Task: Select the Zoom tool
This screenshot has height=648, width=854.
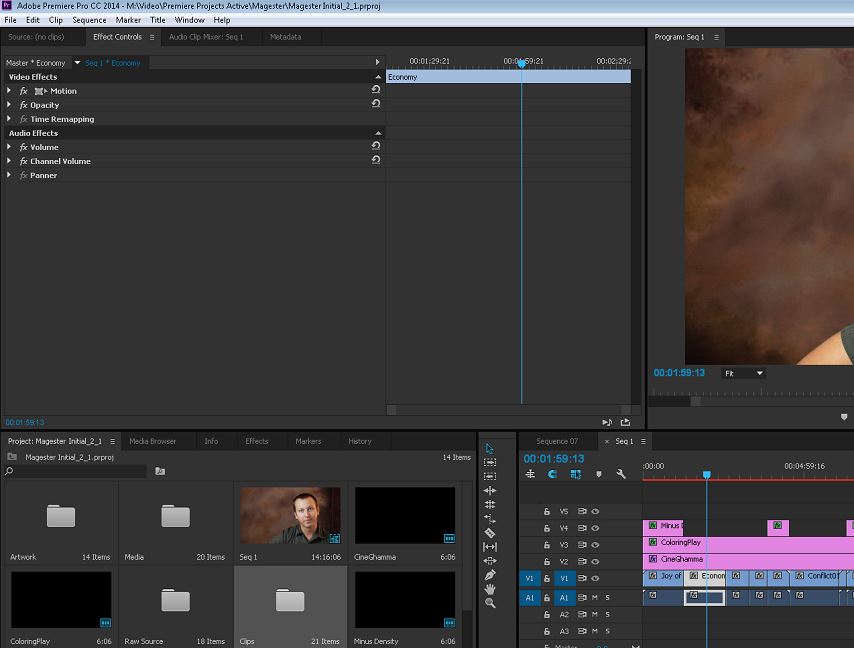Action: [490, 602]
